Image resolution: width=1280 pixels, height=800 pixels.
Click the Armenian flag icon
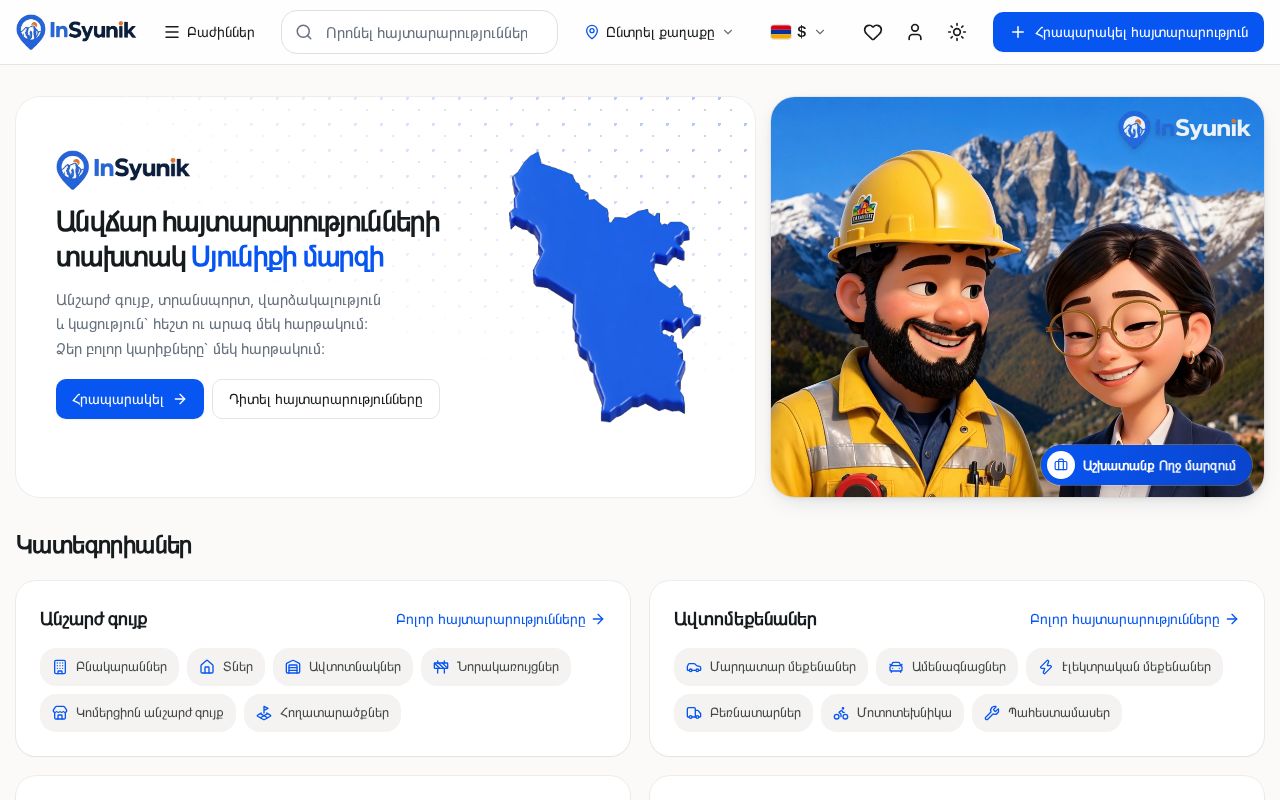tap(781, 32)
